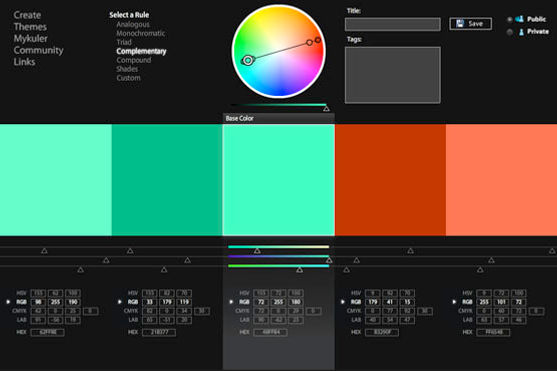
Task: Switch to HSV under the coral swatch
Action: 467,293
